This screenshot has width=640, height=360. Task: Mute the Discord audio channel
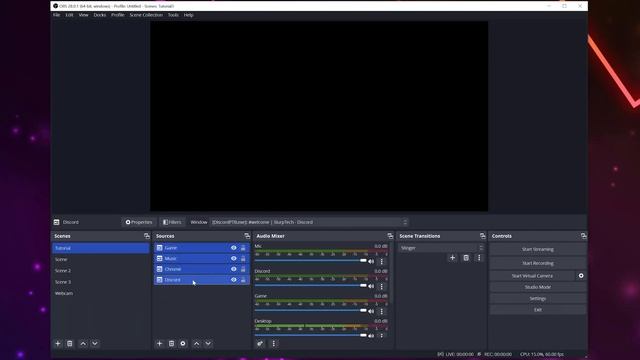[371, 287]
